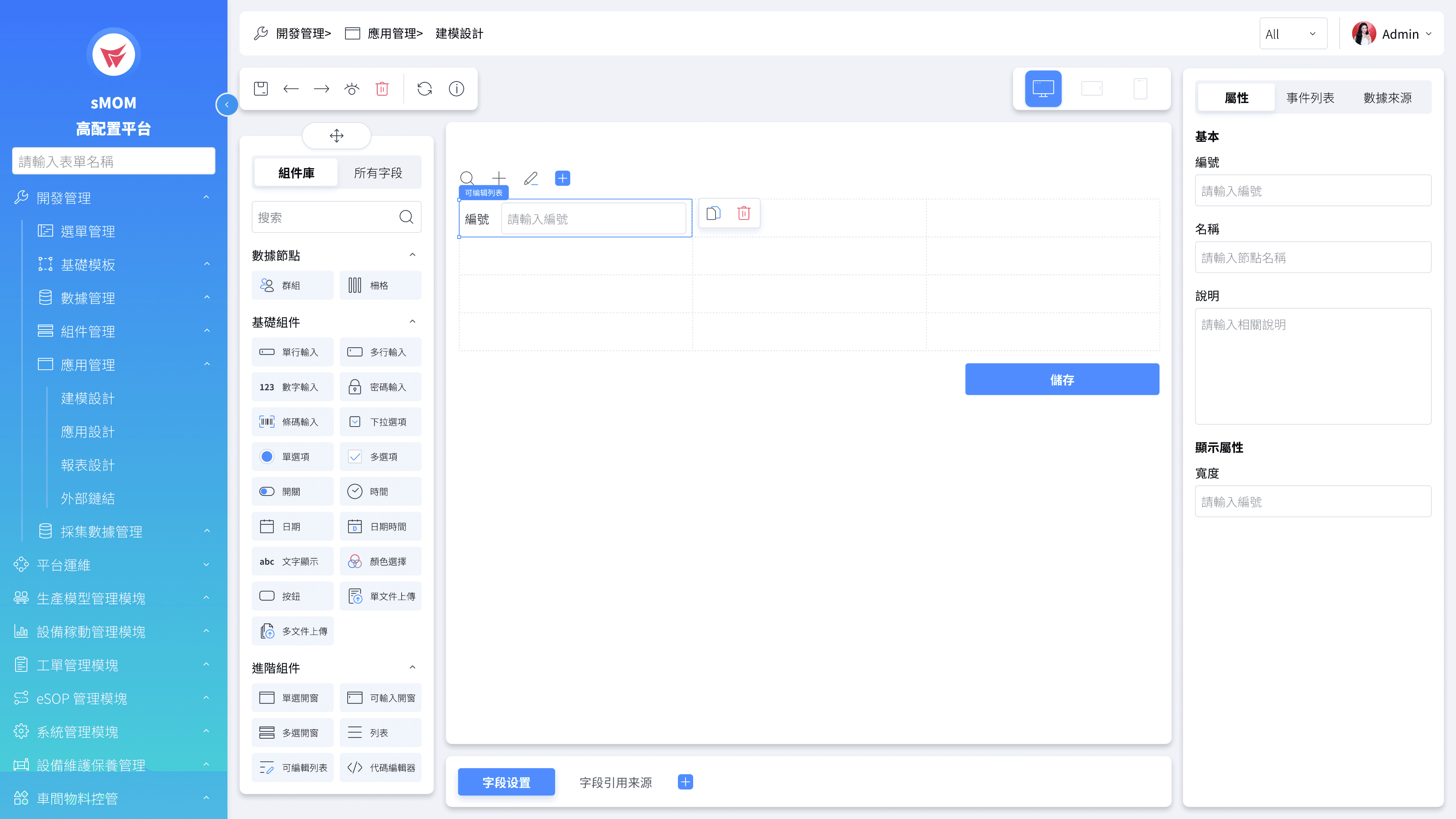
Task: Collapse the 基礎組件 section
Action: (x=412, y=322)
